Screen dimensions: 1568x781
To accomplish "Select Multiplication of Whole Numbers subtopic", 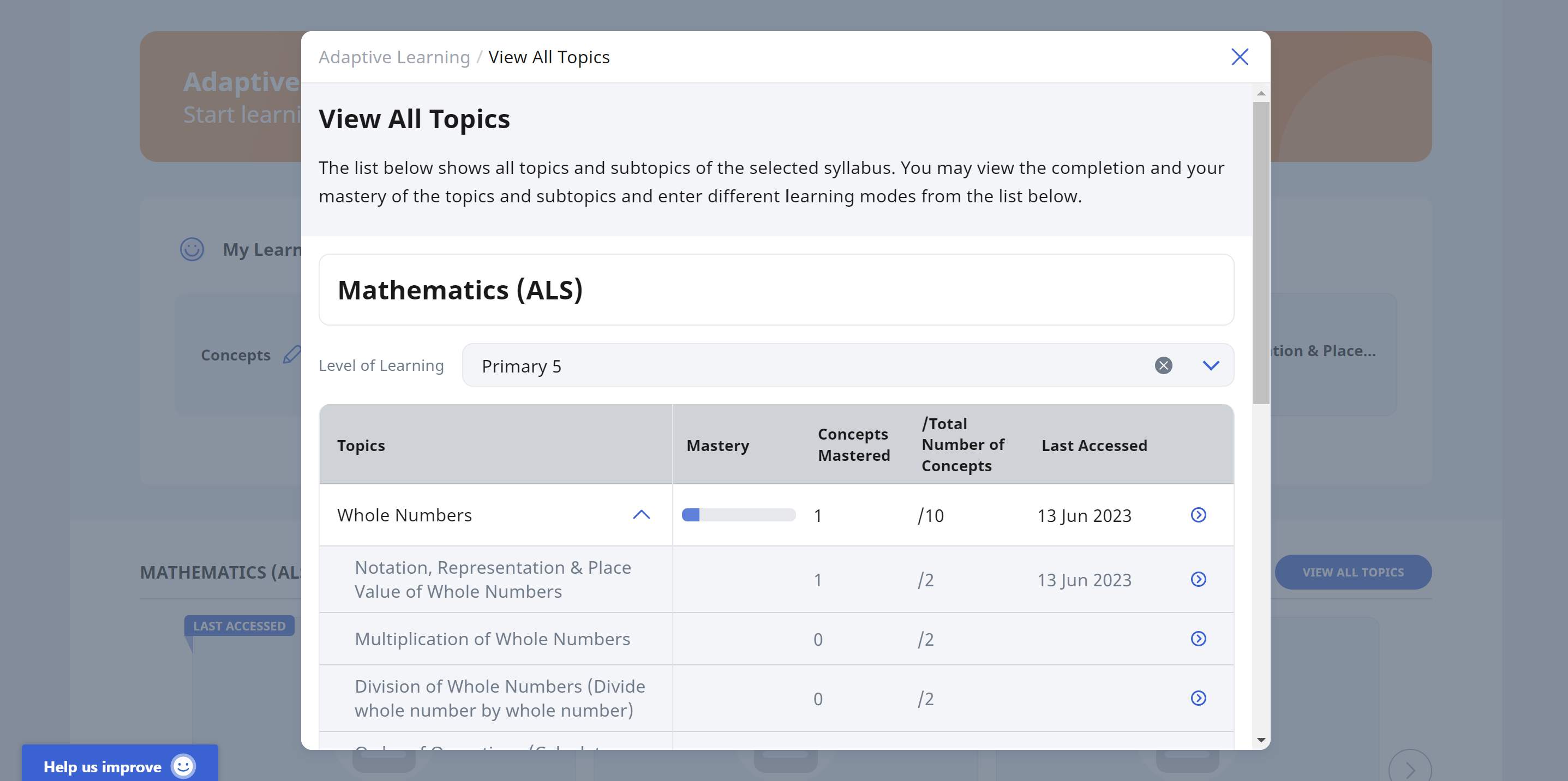I will pos(492,639).
